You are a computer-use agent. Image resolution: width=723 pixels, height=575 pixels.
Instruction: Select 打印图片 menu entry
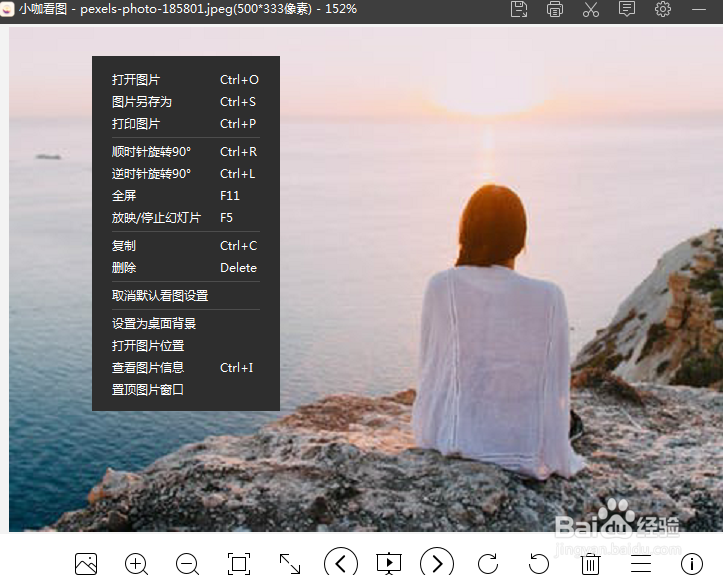[x=186, y=124]
